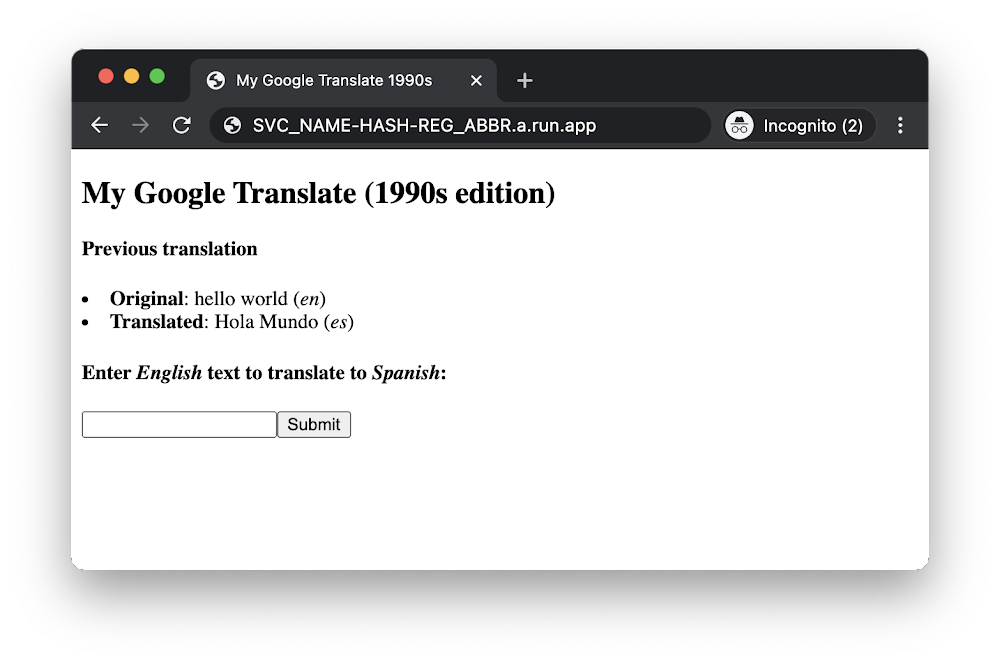Click the page title 'My Google Translate (1990s edition)'

(x=319, y=193)
